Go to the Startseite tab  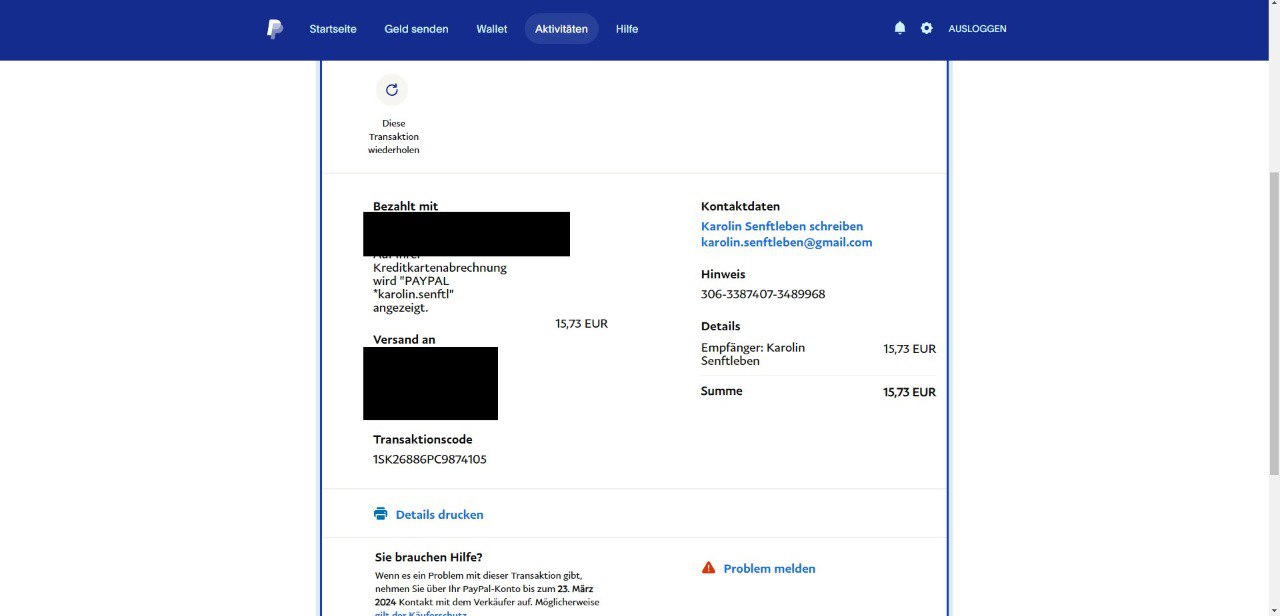click(x=333, y=29)
